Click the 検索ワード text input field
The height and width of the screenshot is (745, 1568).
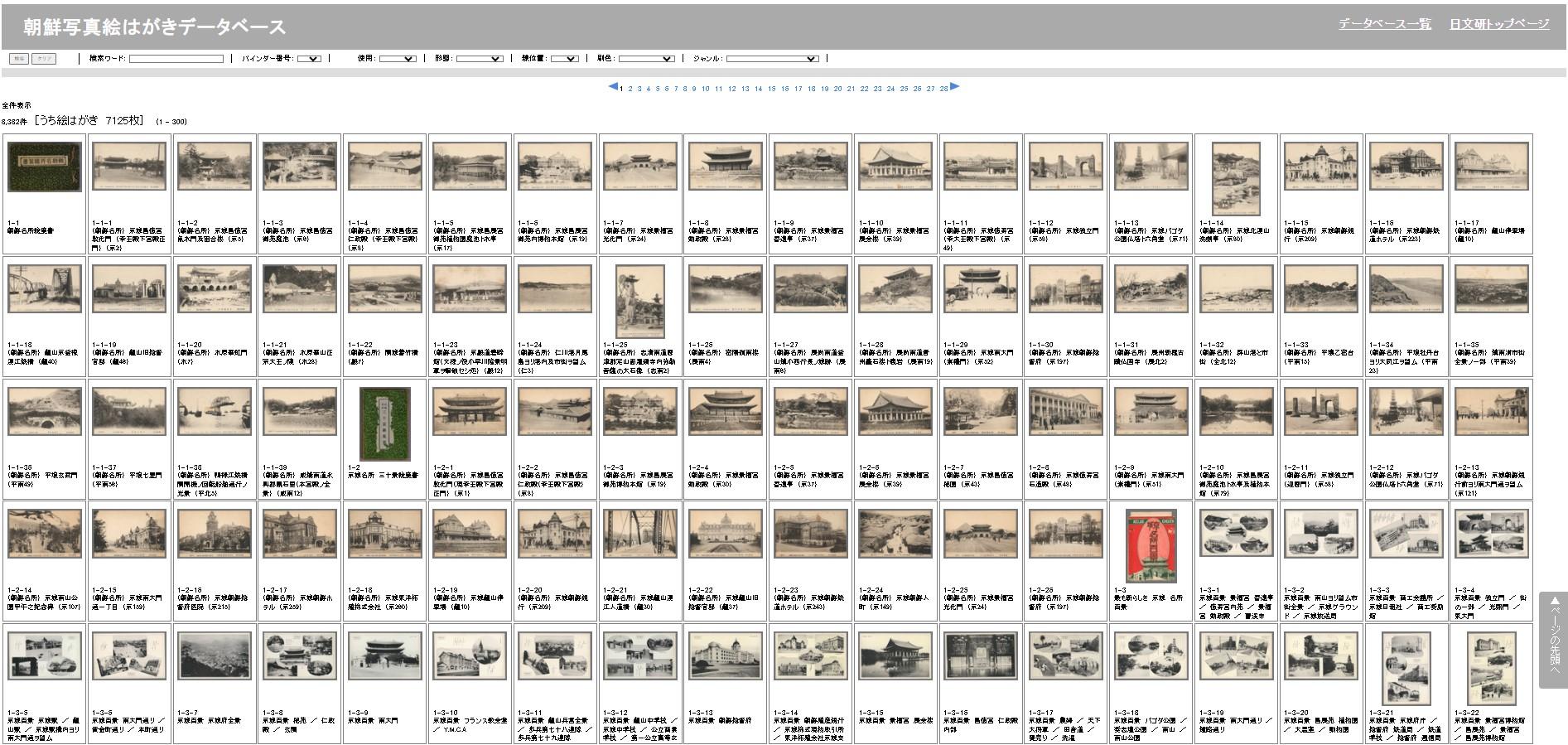click(176, 59)
